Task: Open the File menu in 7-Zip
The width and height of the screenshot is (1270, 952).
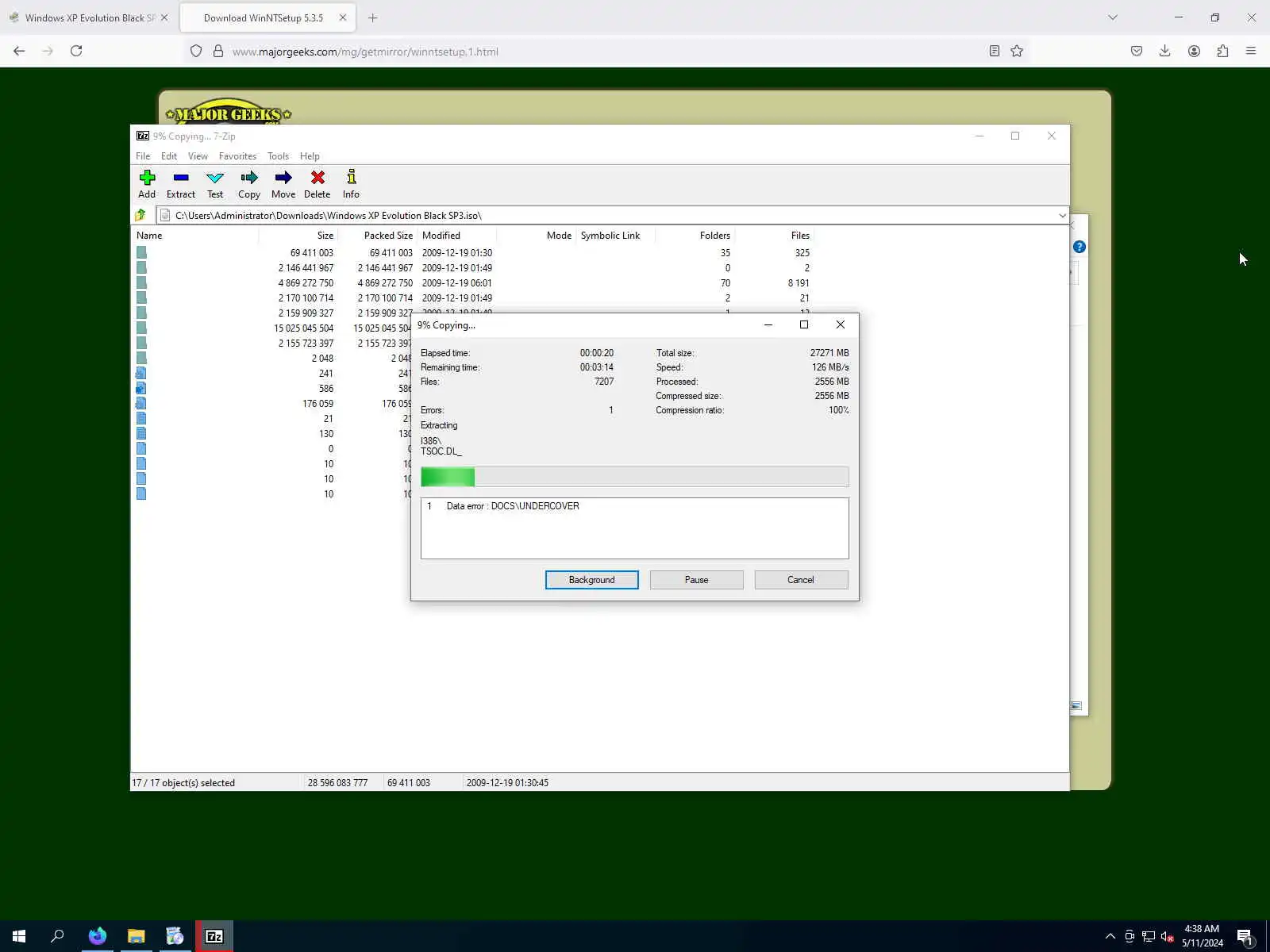Action: tap(143, 156)
